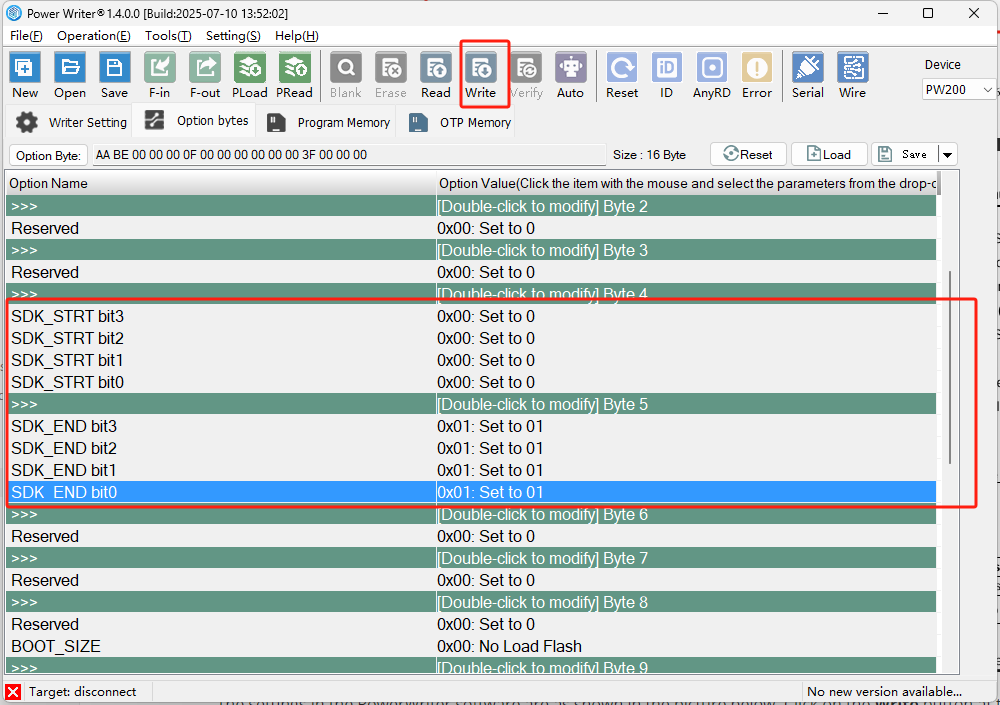Select the SDK_STRT bit0 row

[x=471, y=382]
